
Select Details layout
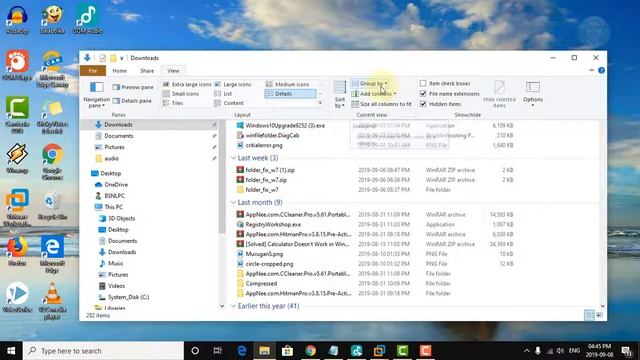290,93
